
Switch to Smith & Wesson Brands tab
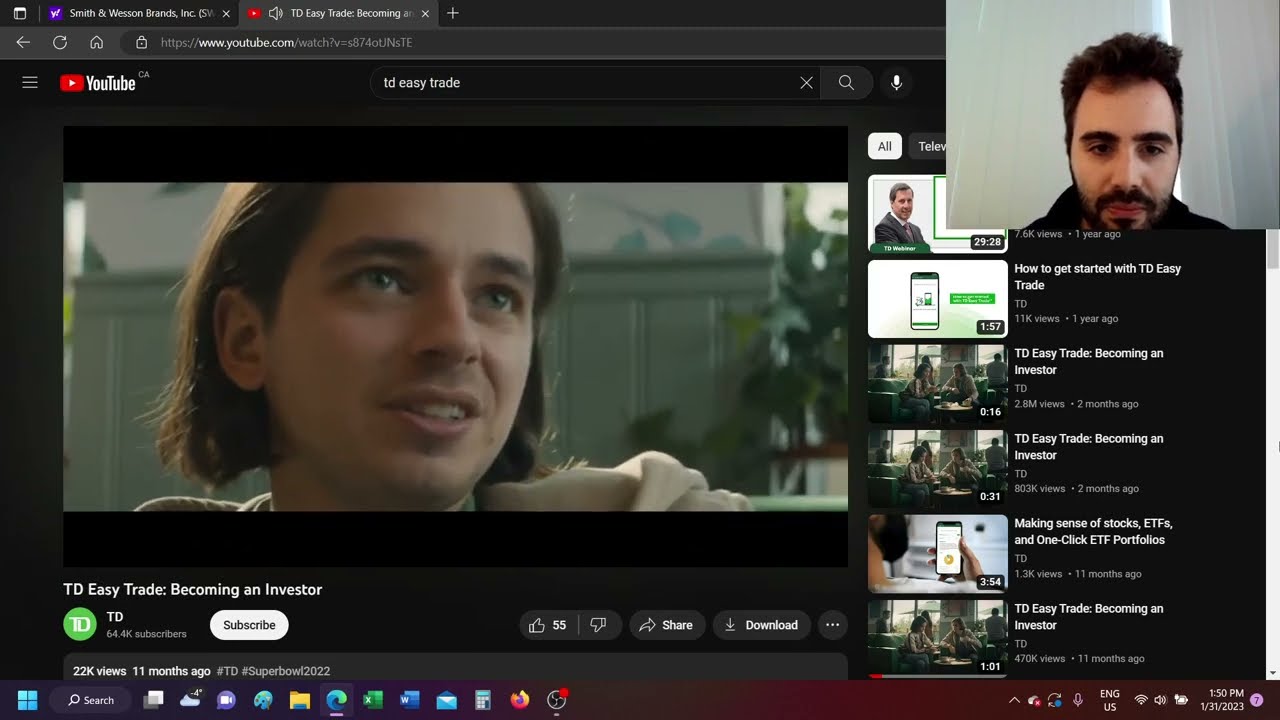coord(141,13)
